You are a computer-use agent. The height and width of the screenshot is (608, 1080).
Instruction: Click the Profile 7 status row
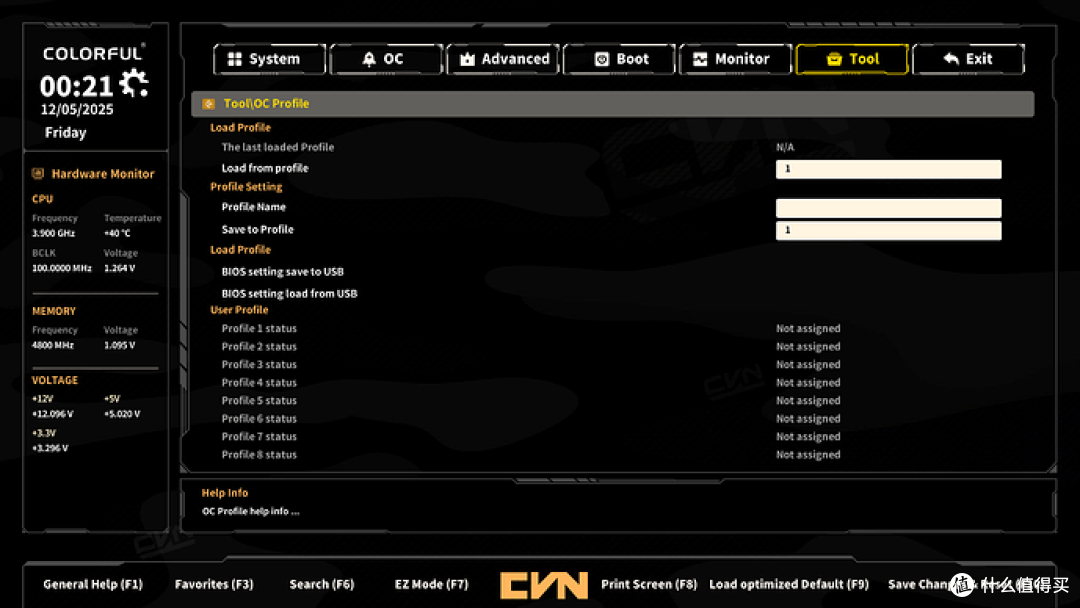[x=612, y=436]
